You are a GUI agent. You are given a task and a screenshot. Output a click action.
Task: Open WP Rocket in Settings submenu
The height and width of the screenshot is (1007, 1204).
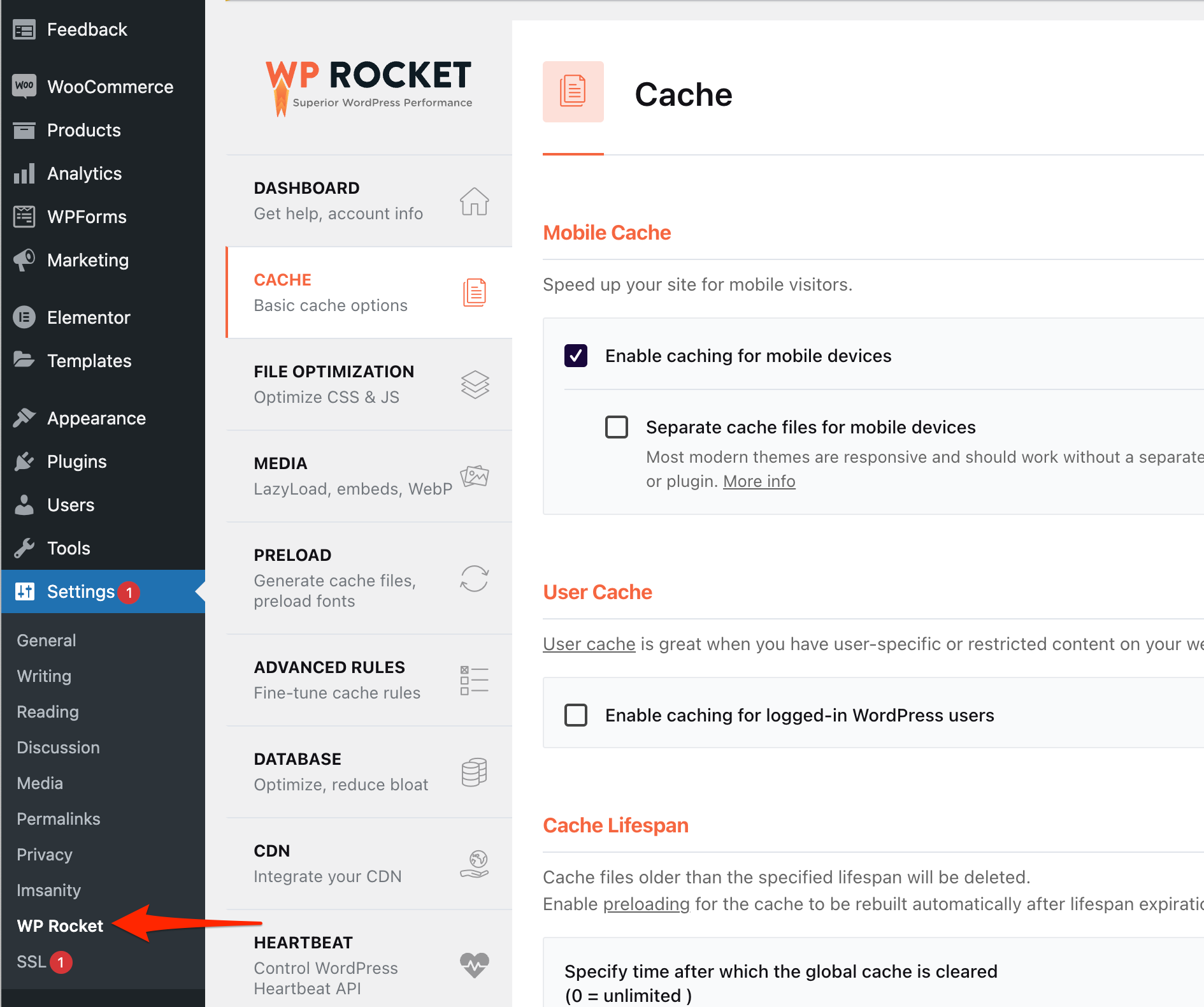click(60, 926)
